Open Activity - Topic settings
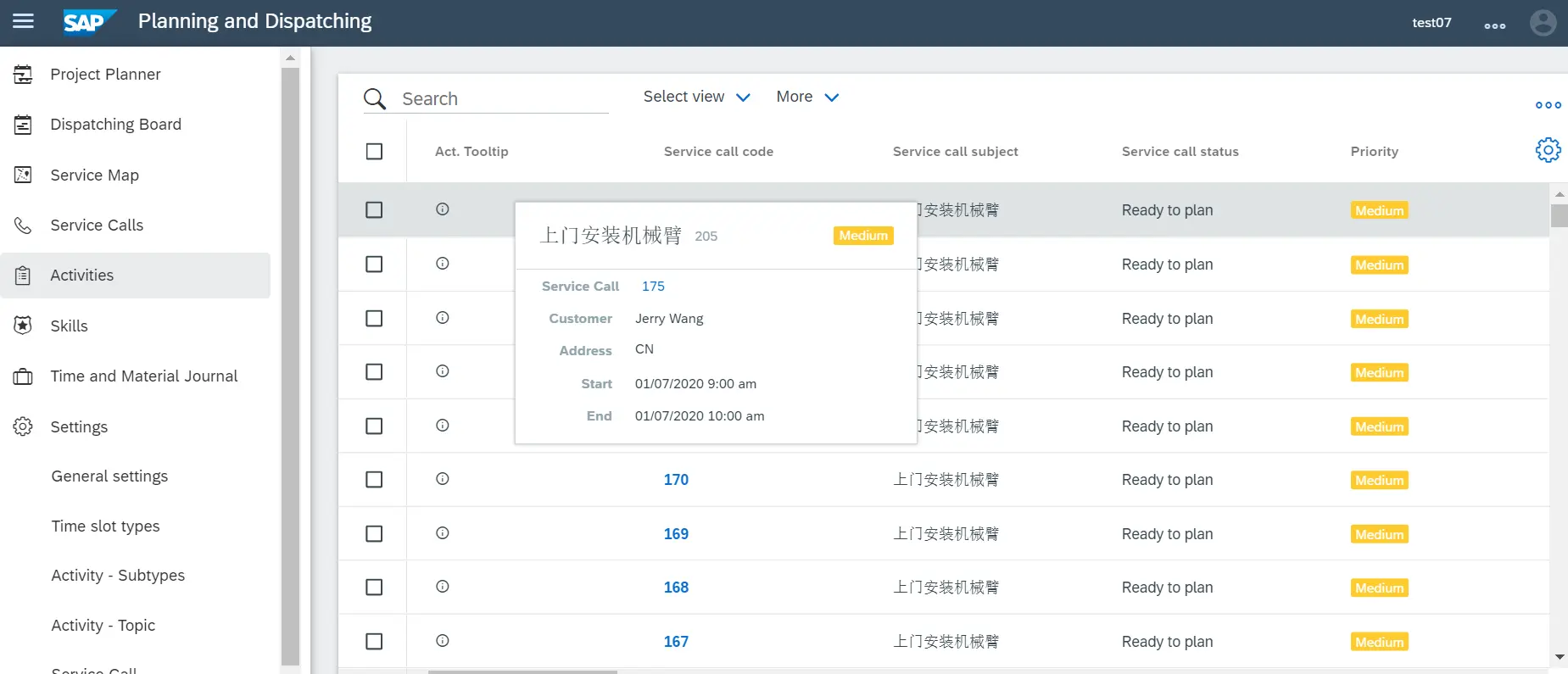This screenshot has width=1568, height=674. (103, 626)
